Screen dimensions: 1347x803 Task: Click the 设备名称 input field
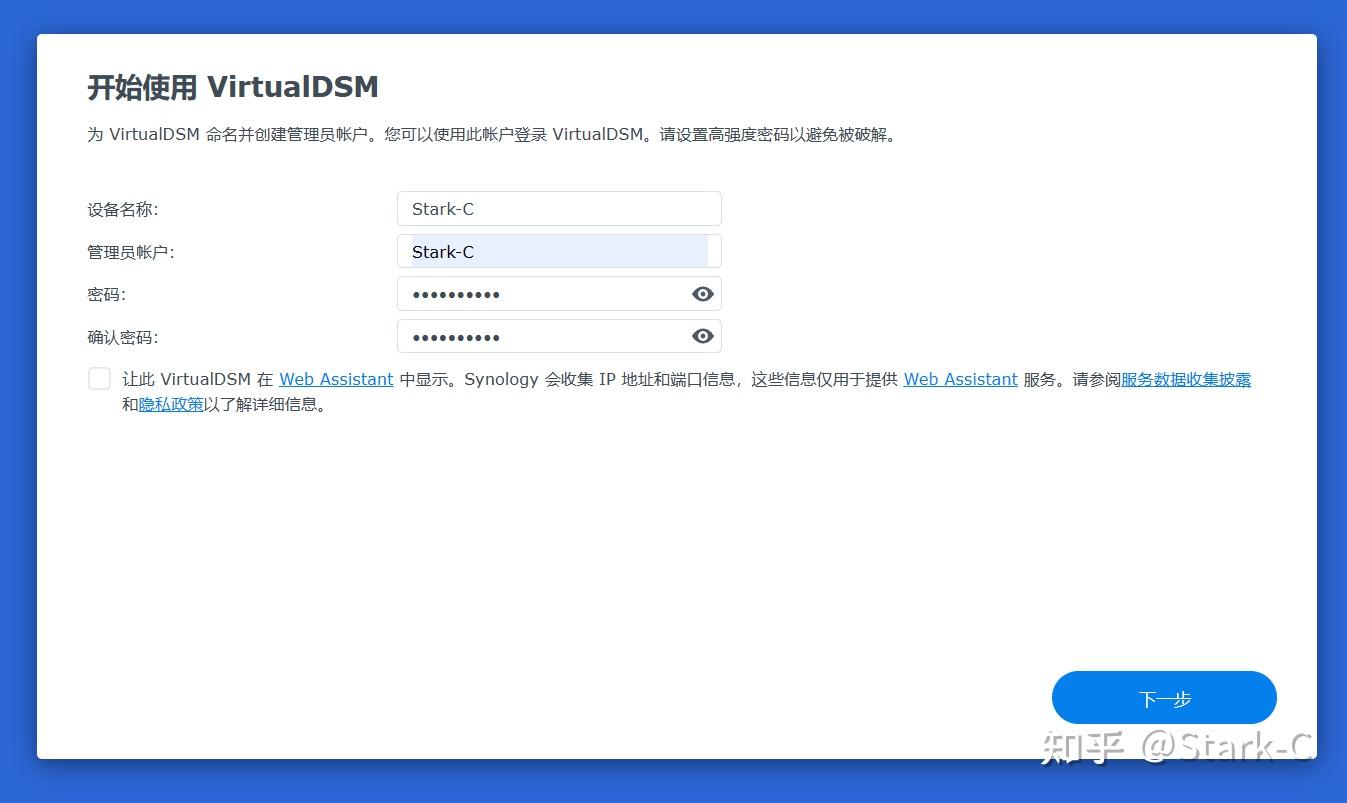559,208
